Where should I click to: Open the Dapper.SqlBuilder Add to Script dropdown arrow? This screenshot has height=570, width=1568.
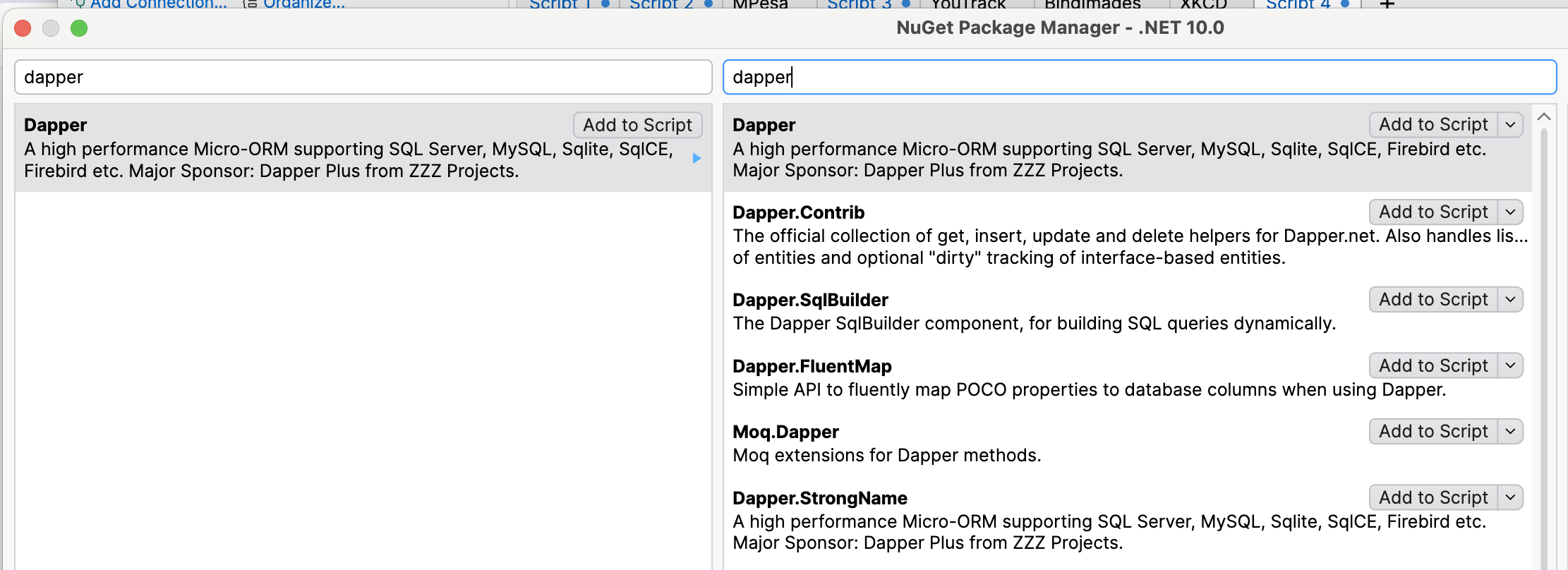click(x=1510, y=300)
